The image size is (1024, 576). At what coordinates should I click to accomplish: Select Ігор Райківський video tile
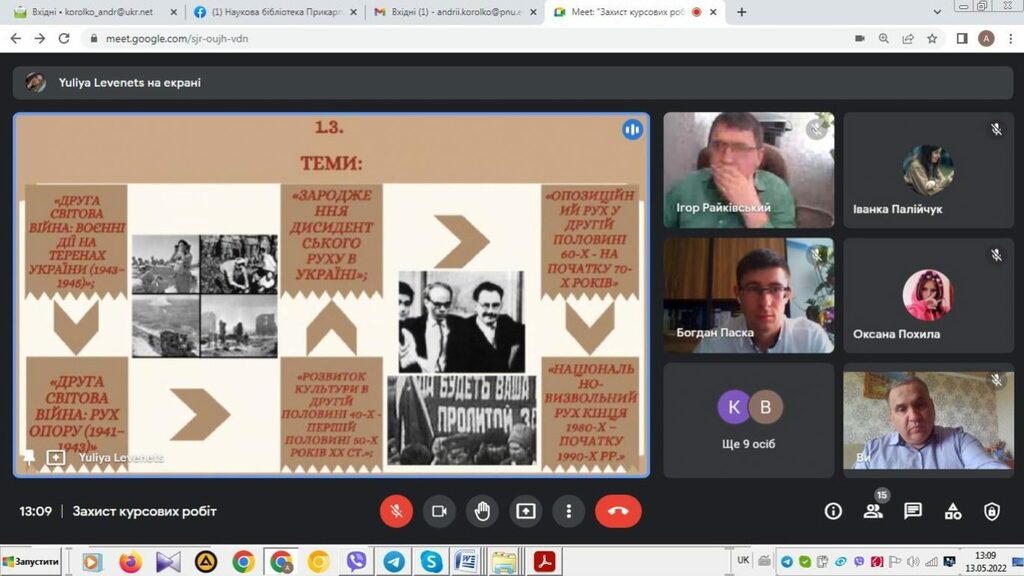pos(748,170)
